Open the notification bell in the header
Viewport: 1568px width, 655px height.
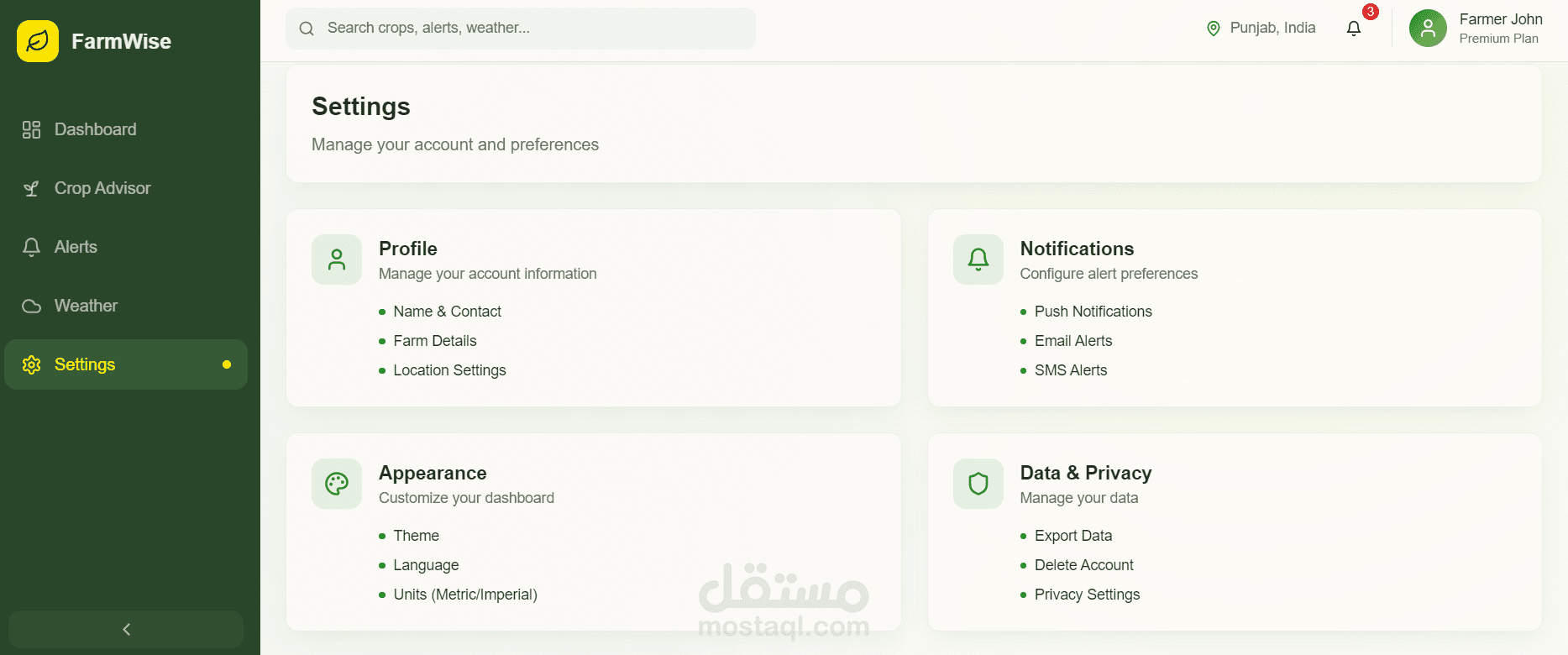tap(1353, 29)
